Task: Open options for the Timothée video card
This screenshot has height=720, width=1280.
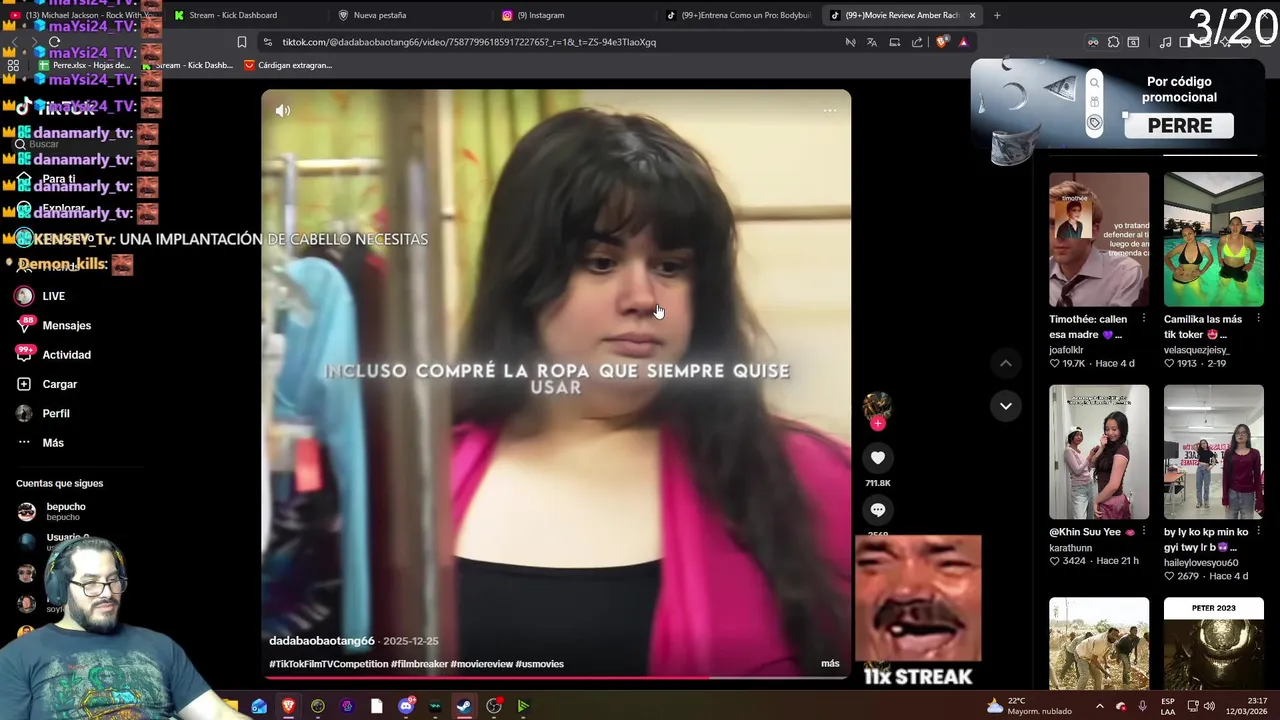Action: (1143, 319)
